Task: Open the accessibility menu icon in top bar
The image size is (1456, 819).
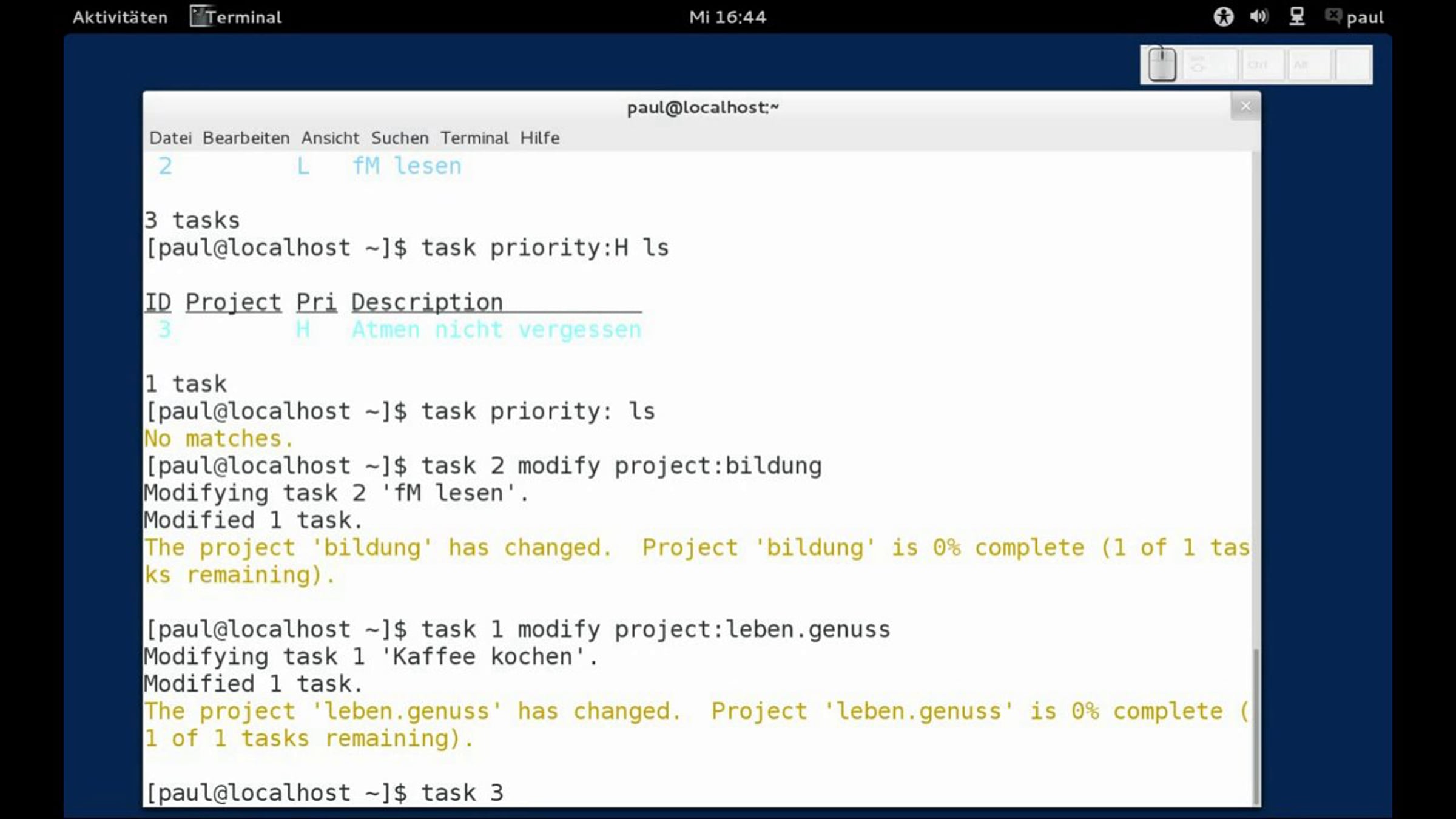Action: (x=1223, y=16)
